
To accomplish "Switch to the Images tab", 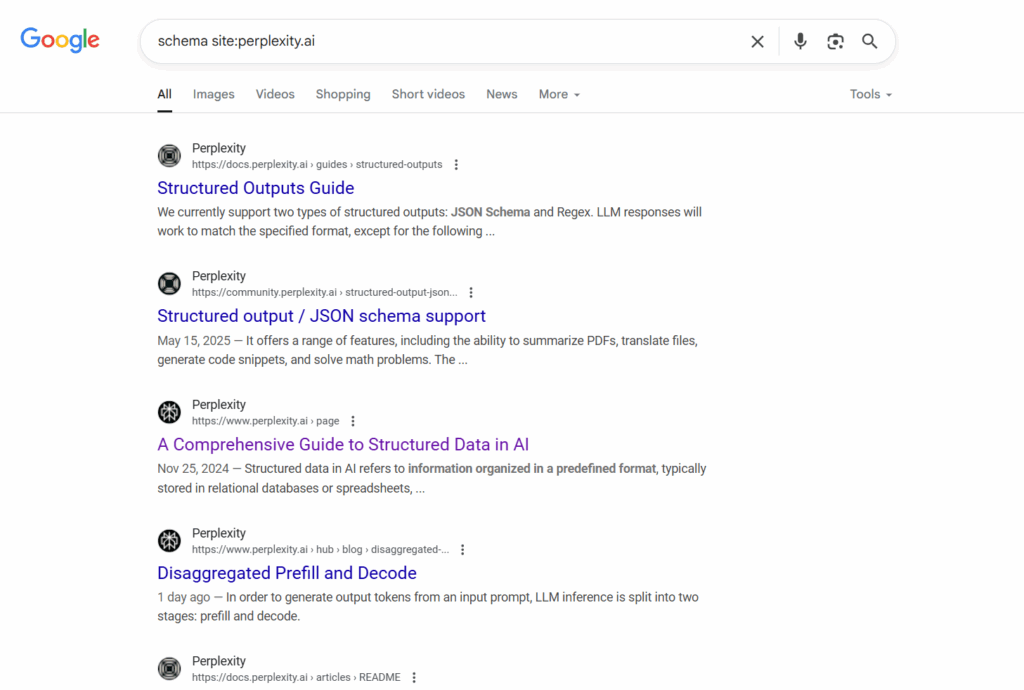I will pos(214,95).
